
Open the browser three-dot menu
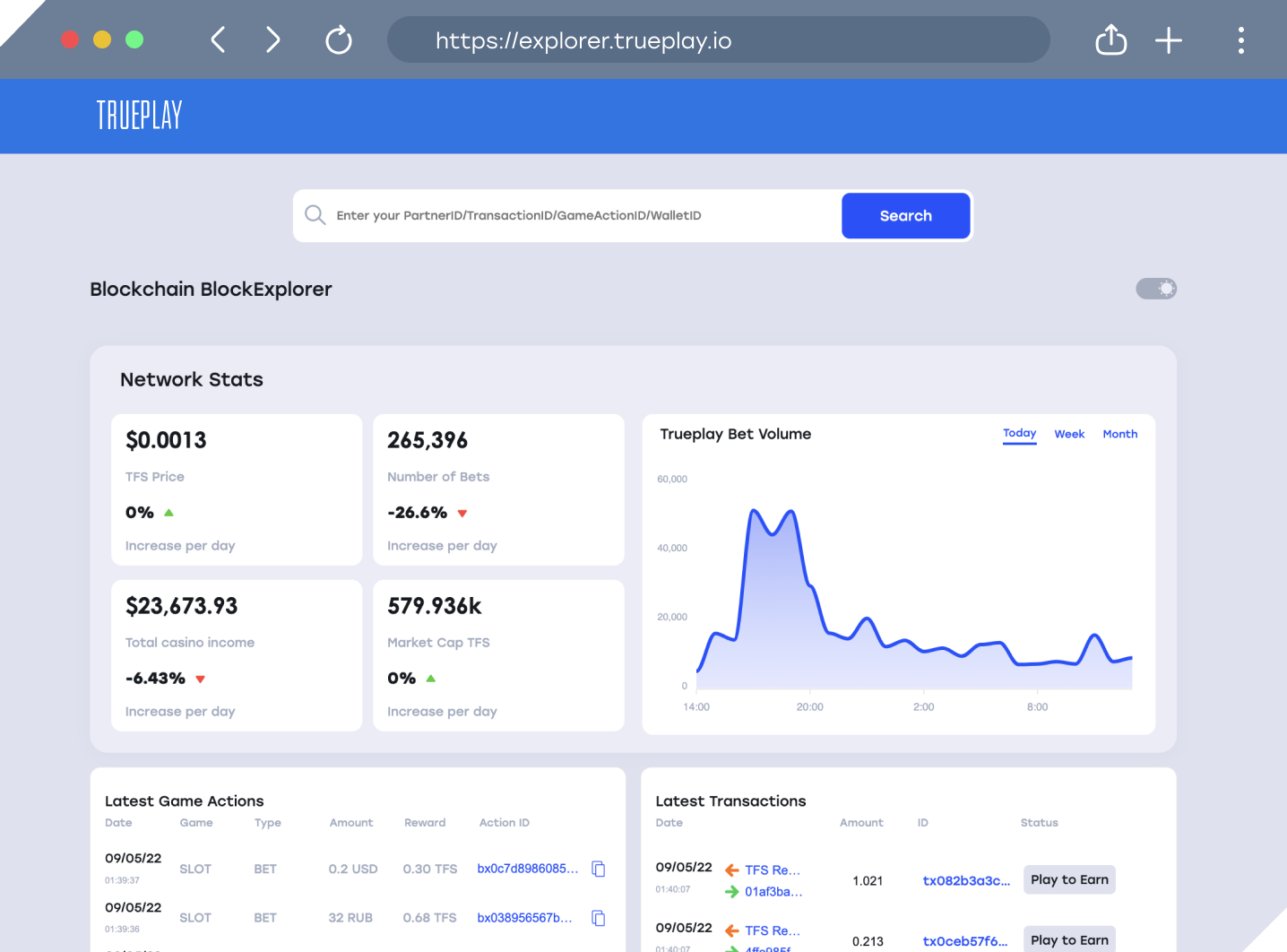coord(1241,40)
